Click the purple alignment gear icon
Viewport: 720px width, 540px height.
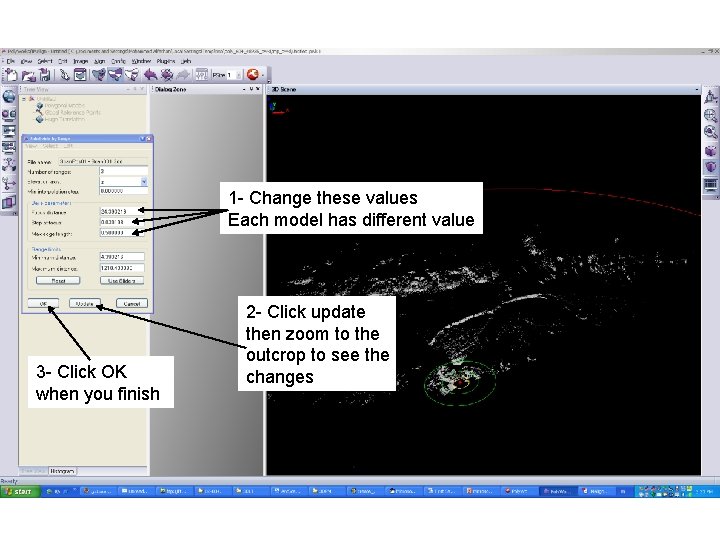[x=167, y=74]
